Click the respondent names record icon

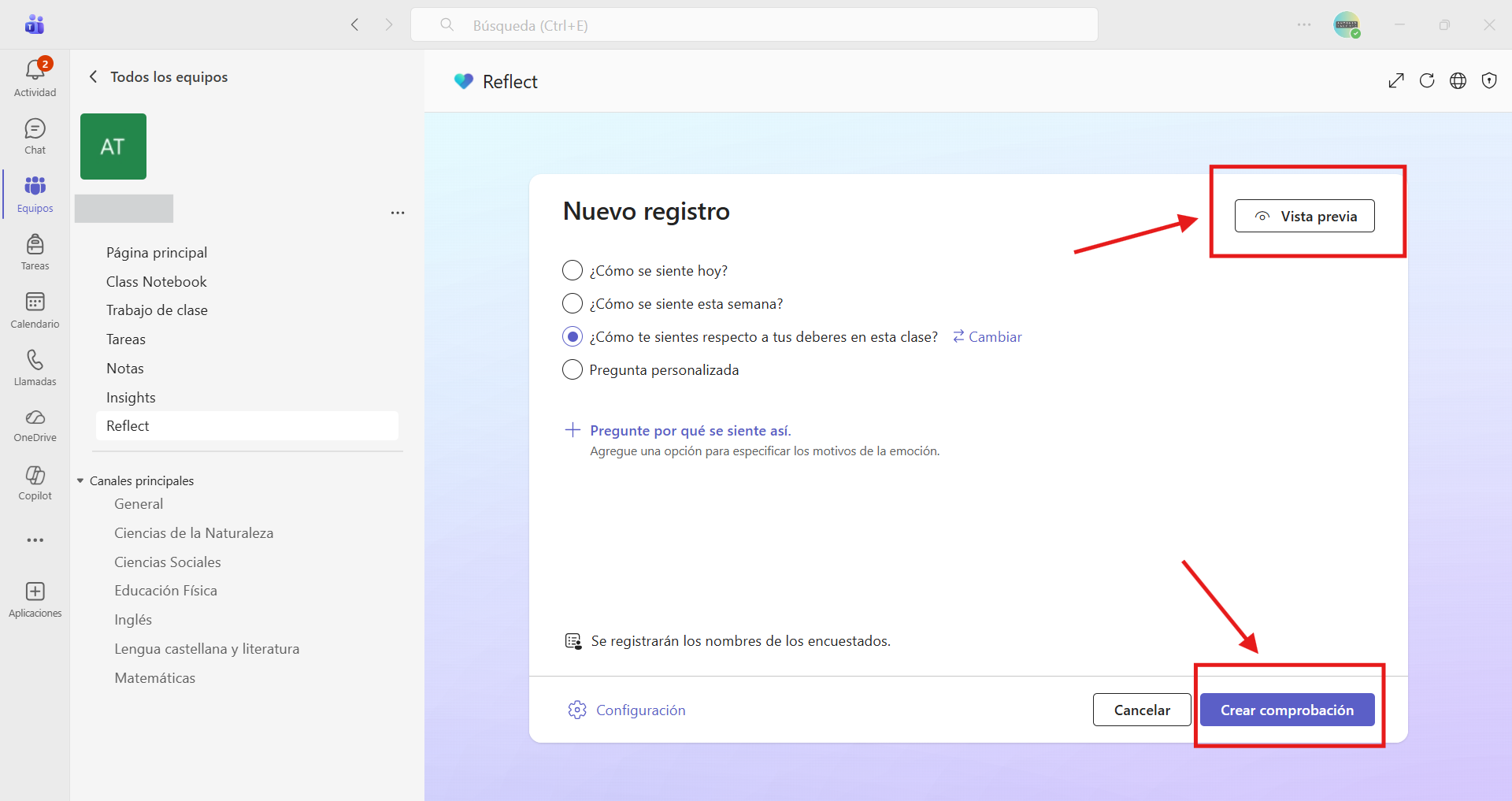point(573,641)
